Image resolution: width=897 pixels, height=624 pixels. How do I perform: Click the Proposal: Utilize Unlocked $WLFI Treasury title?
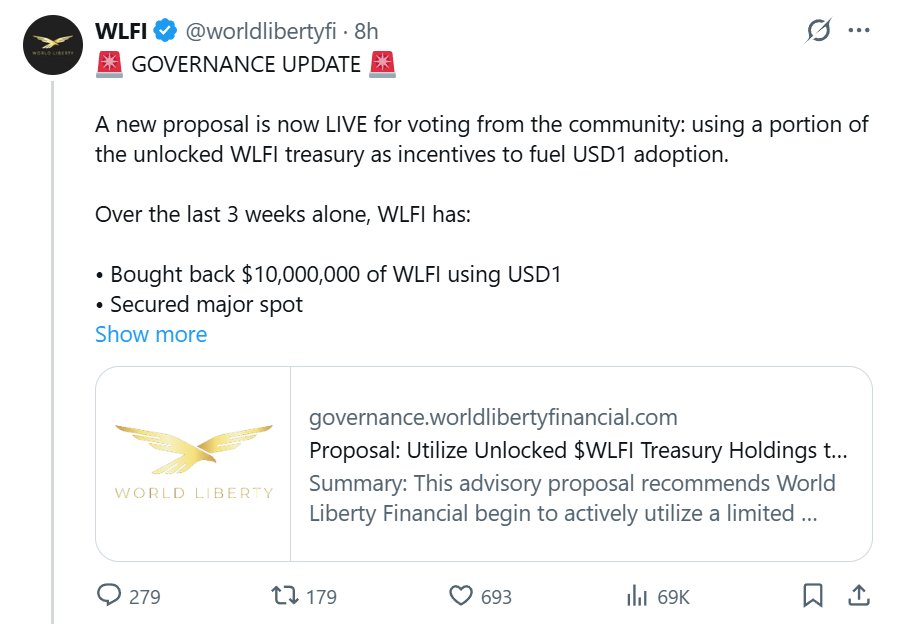(x=578, y=450)
